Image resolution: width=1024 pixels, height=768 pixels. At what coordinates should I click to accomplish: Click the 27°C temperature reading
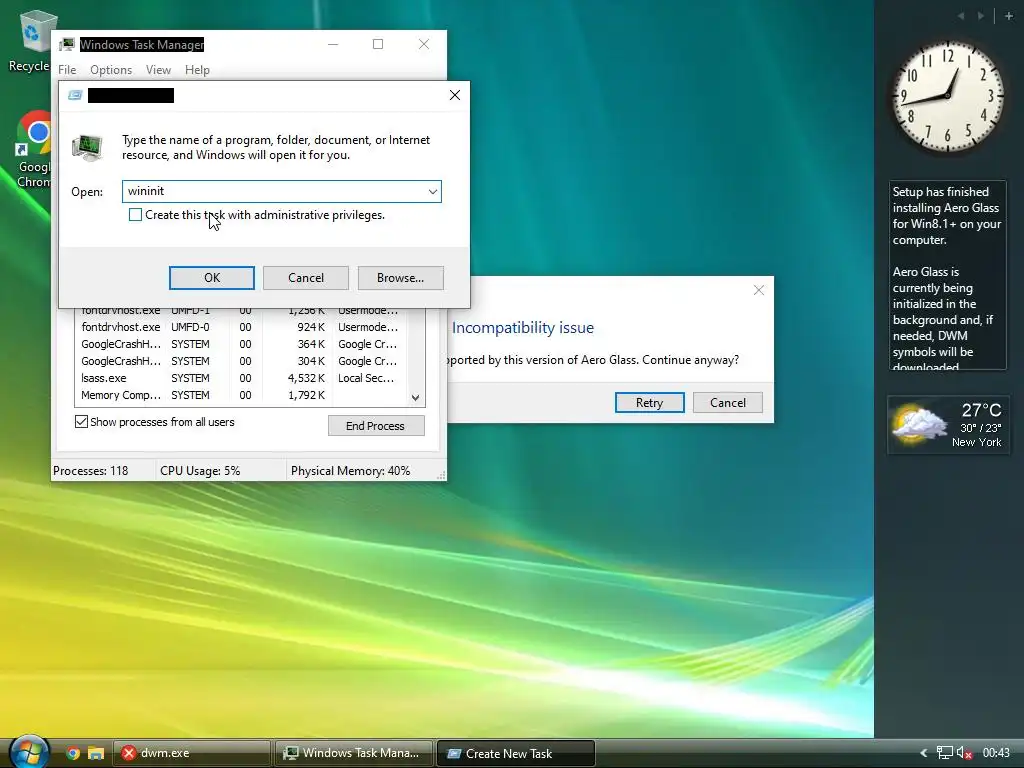click(981, 410)
